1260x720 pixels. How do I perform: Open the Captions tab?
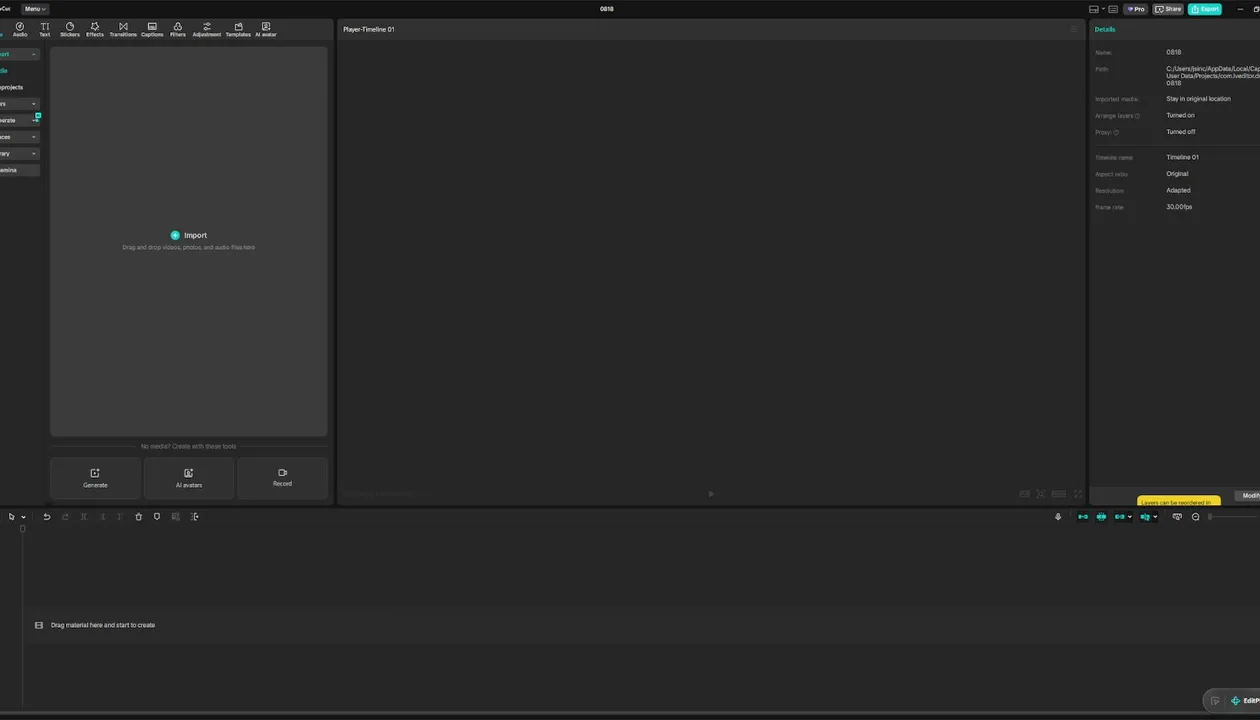(152, 29)
